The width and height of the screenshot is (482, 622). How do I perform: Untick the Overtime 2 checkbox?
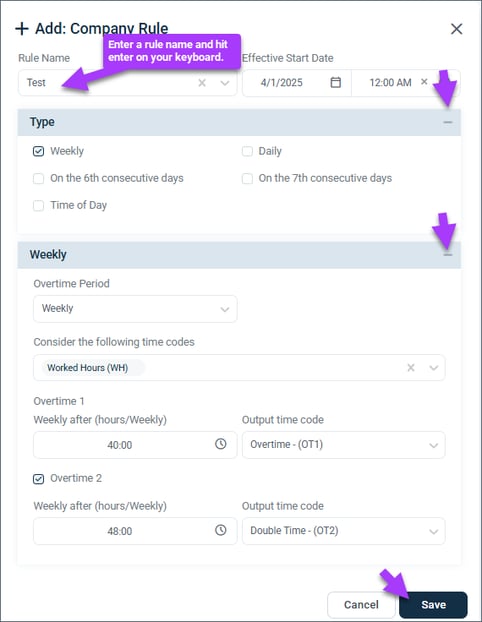pos(38,479)
